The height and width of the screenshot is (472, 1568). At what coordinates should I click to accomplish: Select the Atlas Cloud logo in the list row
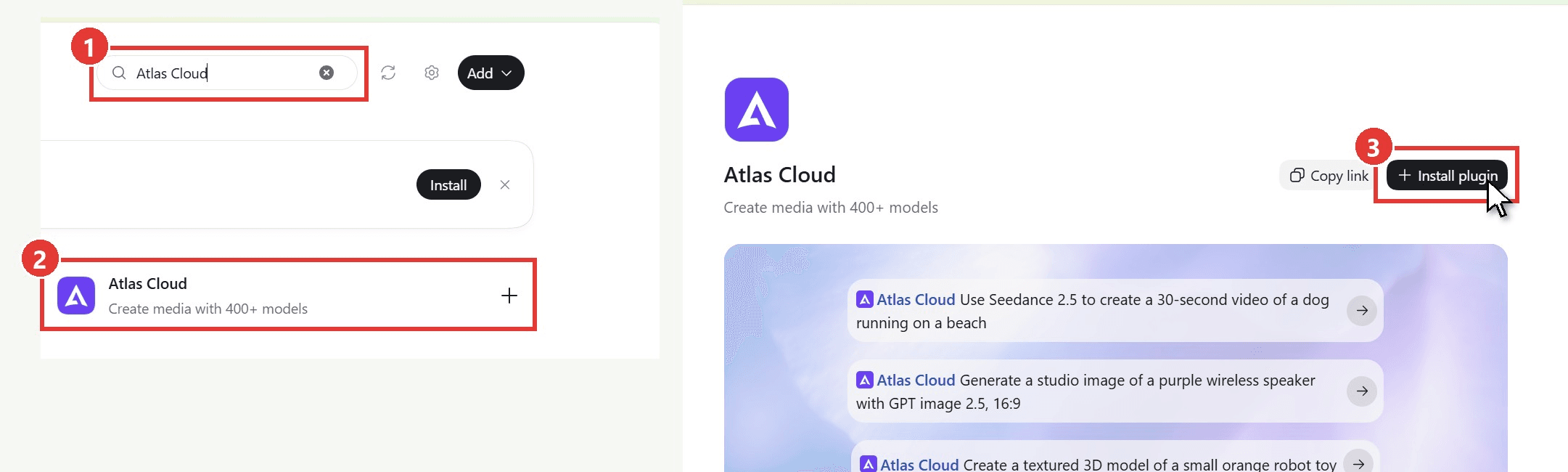[76, 296]
